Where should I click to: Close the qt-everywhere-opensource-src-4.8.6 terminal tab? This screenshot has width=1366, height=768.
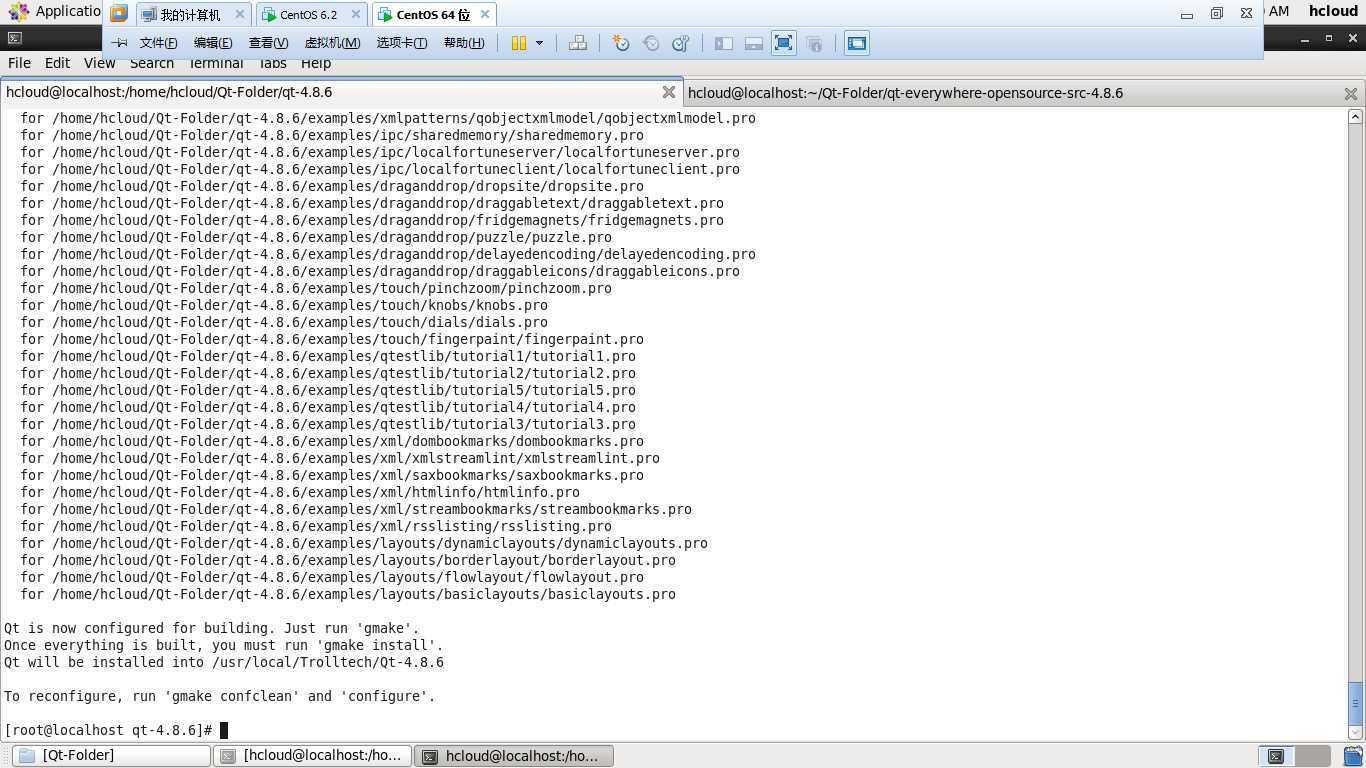1351,93
